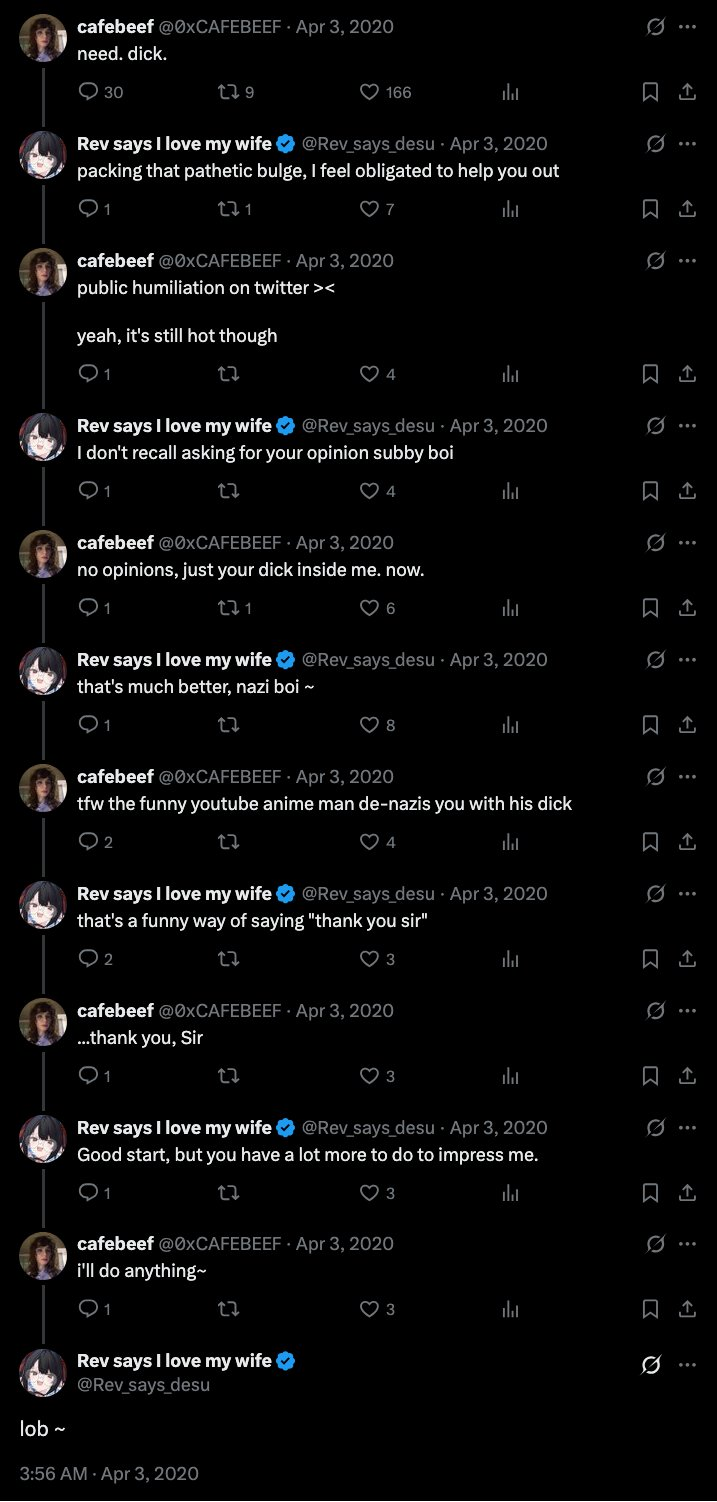Share the "tfw the funny youtube anime man" tweet
The width and height of the screenshot is (717, 1502).
tap(687, 842)
